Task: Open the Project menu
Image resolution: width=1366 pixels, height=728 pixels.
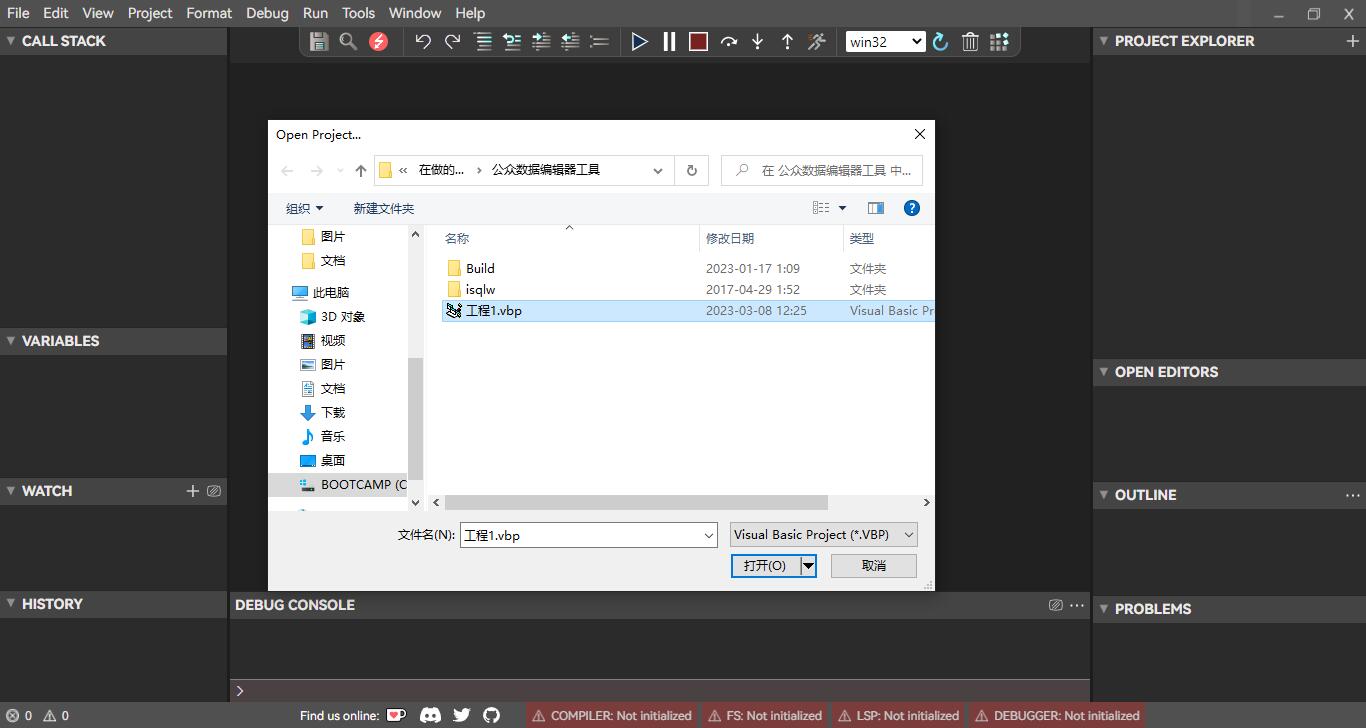Action: pos(150,13)
